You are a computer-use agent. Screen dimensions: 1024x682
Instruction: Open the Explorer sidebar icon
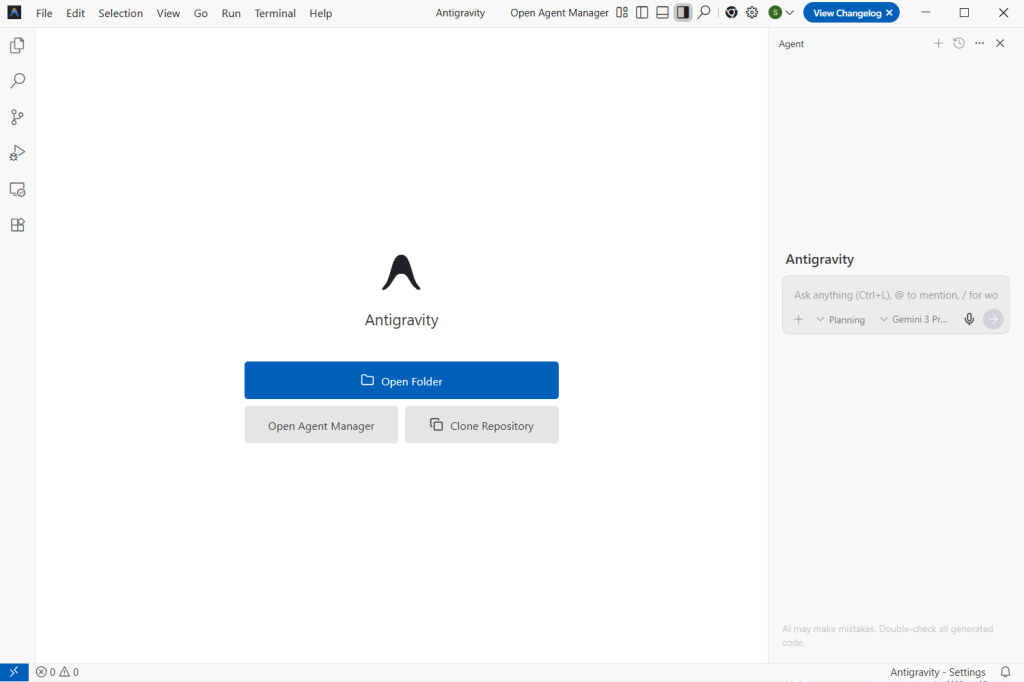point(16,45)
